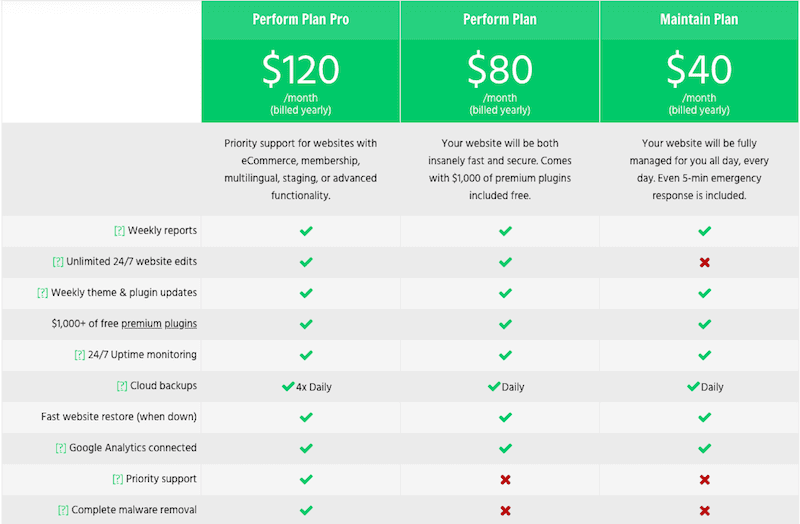This screenshot has height=524, width=800.
Task: Select the Maintain Plan column header
Action: (x=699, y=19)
